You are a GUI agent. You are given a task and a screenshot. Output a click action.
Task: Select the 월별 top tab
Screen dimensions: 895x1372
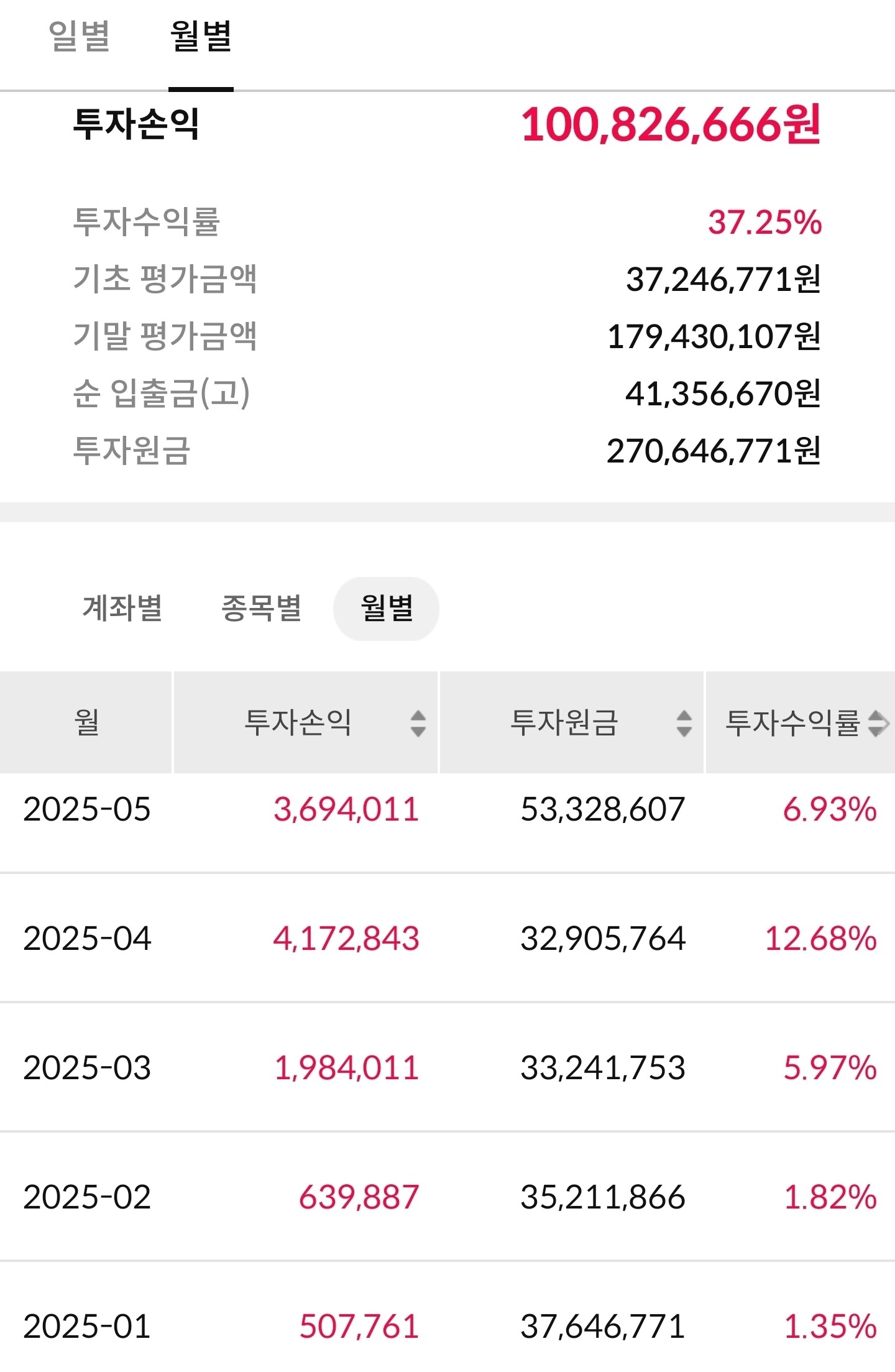coord(201,36)
